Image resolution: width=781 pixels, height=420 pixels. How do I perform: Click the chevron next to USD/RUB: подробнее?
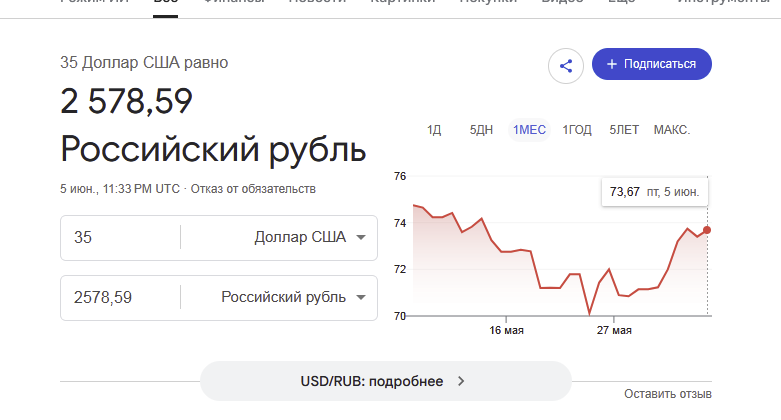point(461,381)
